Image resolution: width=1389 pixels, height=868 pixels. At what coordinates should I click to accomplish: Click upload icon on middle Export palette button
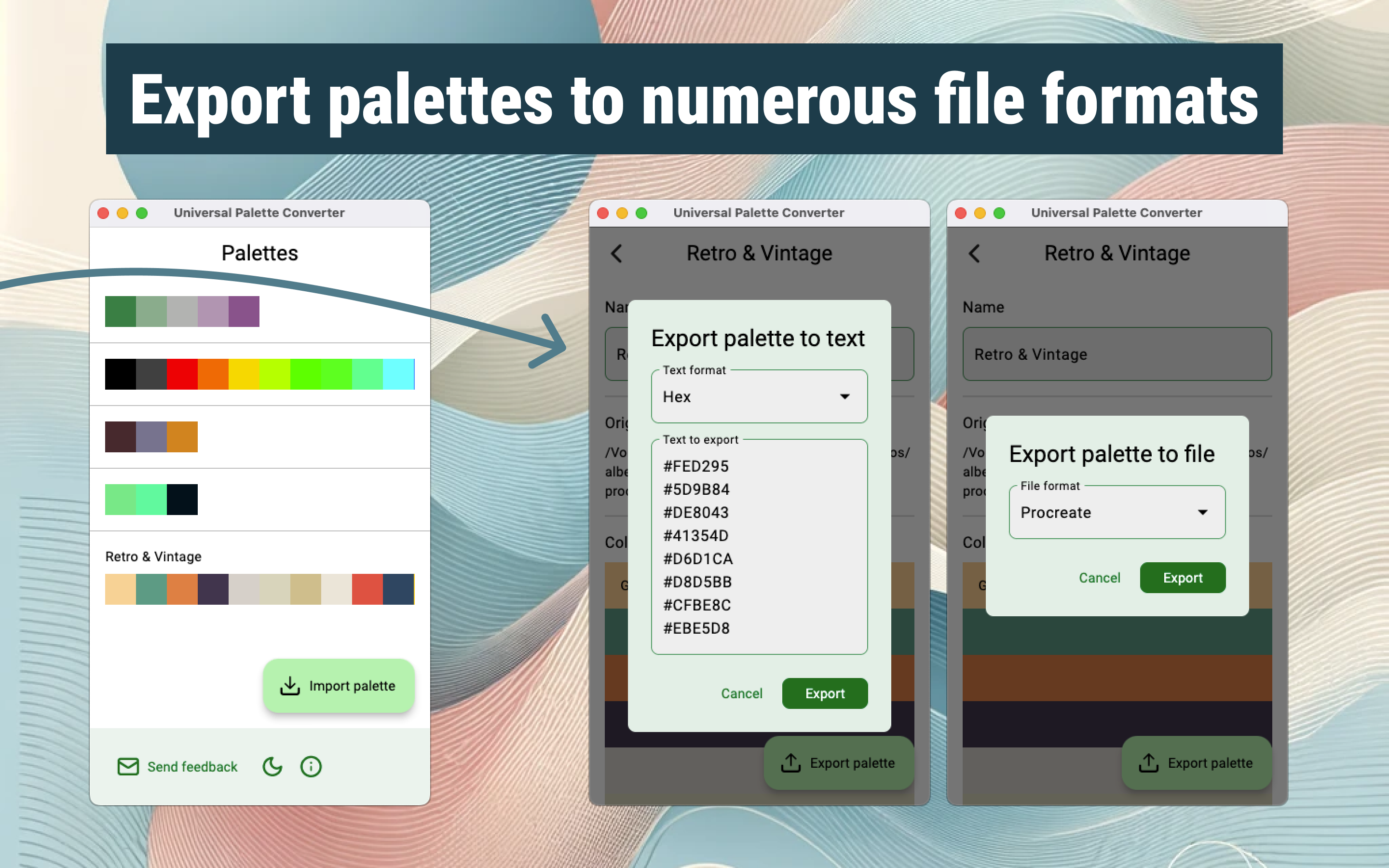(x=791, y=763)
